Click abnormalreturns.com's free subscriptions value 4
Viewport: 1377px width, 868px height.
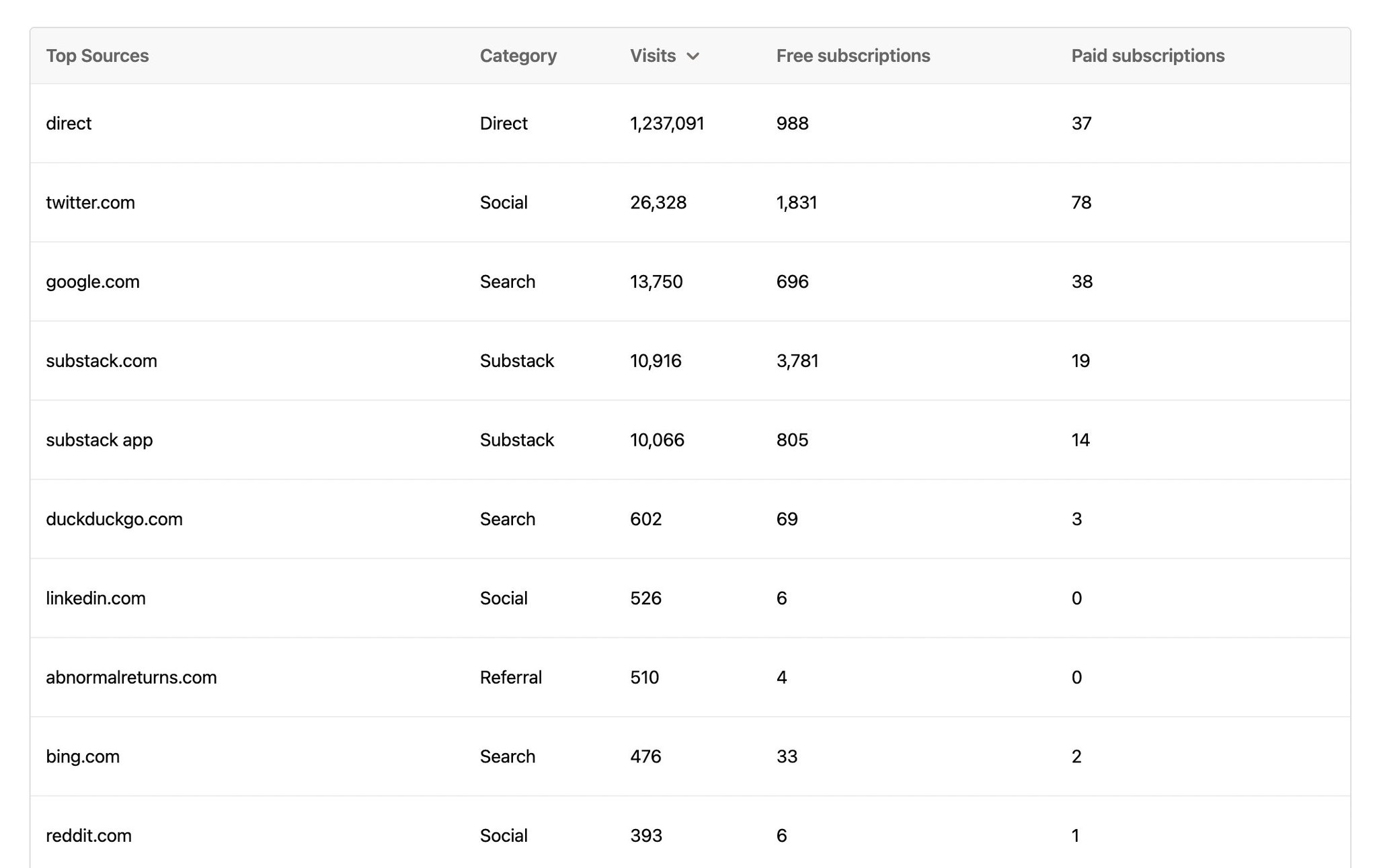(x=782, y=678)
